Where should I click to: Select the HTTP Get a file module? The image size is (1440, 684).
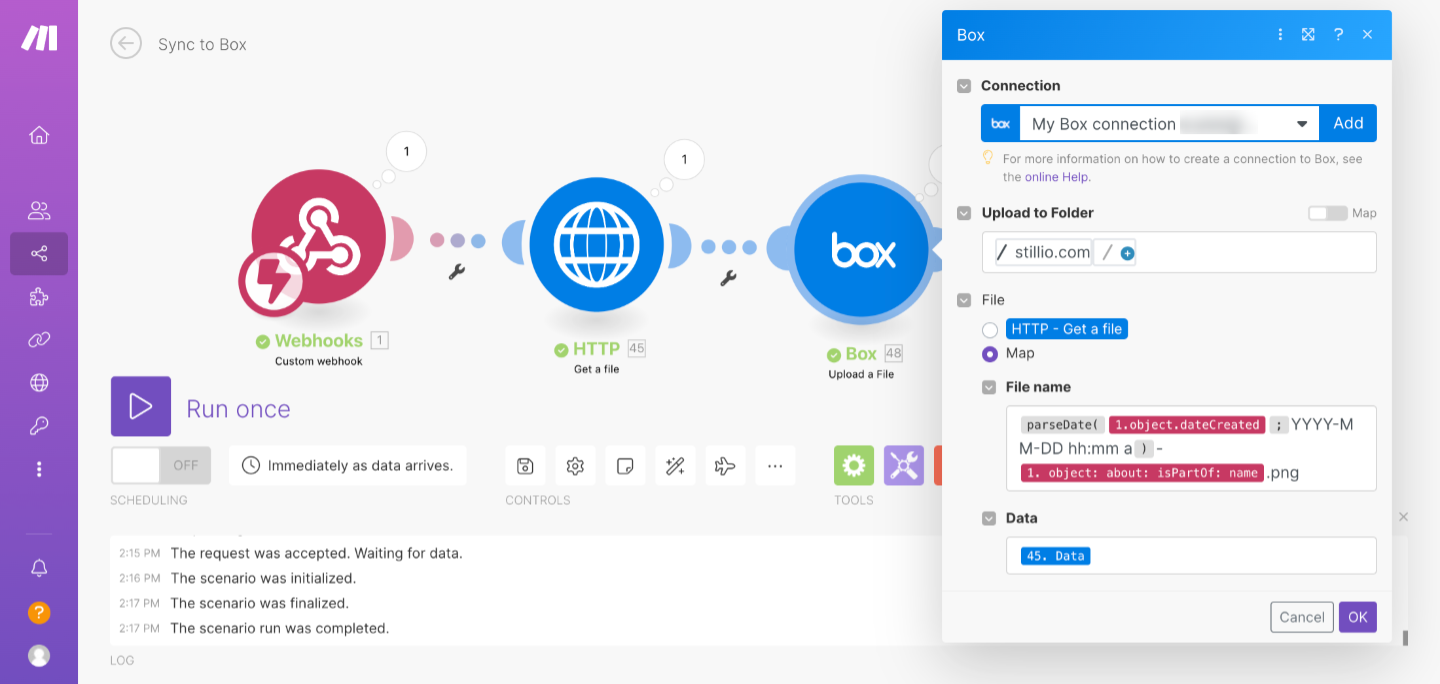[597, 243]
